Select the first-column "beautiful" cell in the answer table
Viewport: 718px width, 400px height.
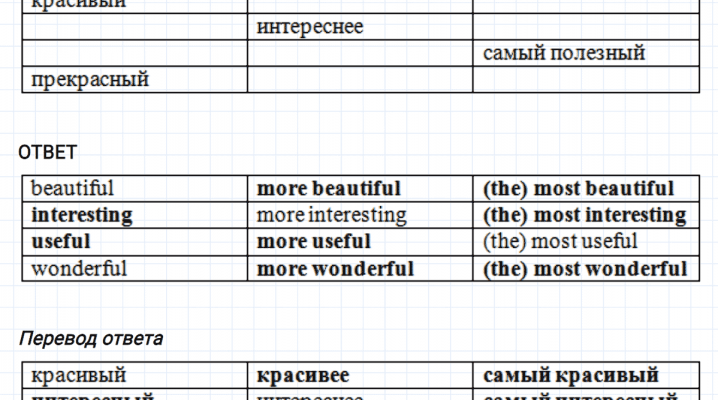tap(73, 188)
